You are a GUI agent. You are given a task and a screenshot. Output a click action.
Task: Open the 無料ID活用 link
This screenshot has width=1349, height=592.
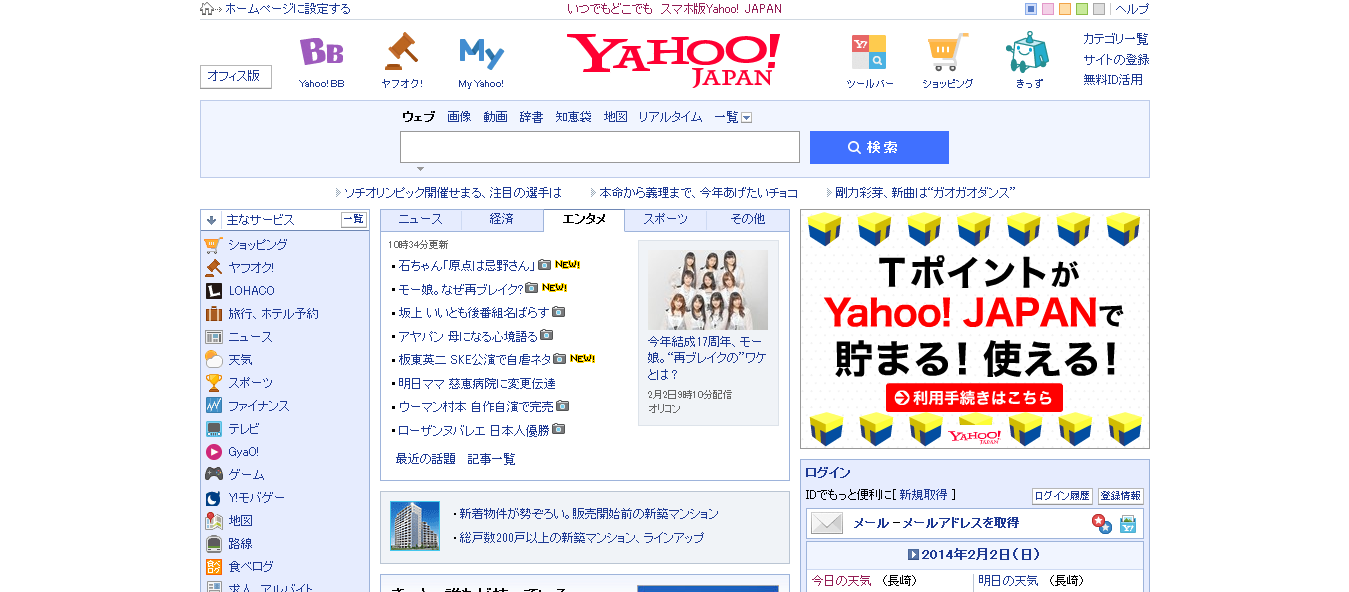click(x=1113, y=80)
